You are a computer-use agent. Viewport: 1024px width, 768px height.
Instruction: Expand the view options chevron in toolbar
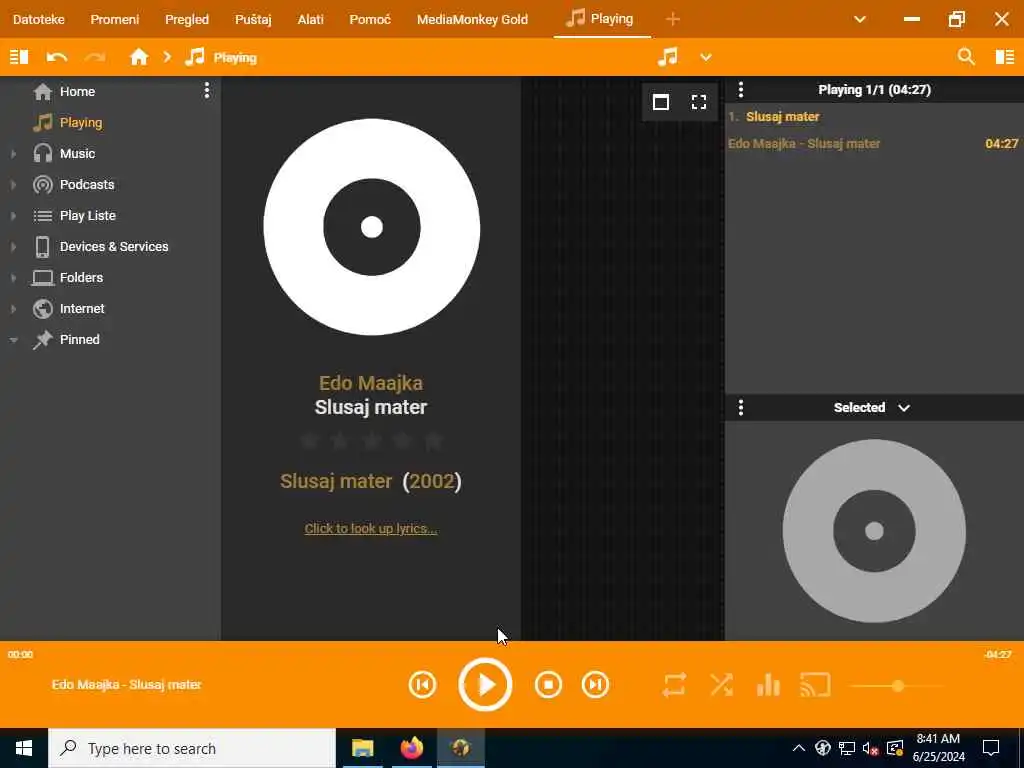coord(706,57)
